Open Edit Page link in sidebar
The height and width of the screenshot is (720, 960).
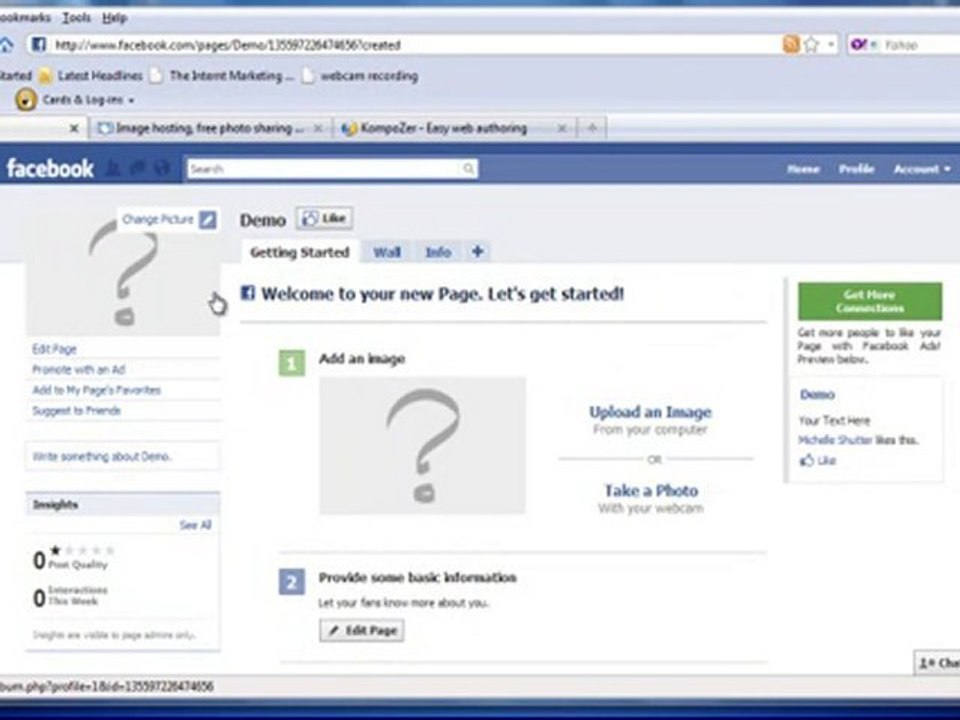54,349
